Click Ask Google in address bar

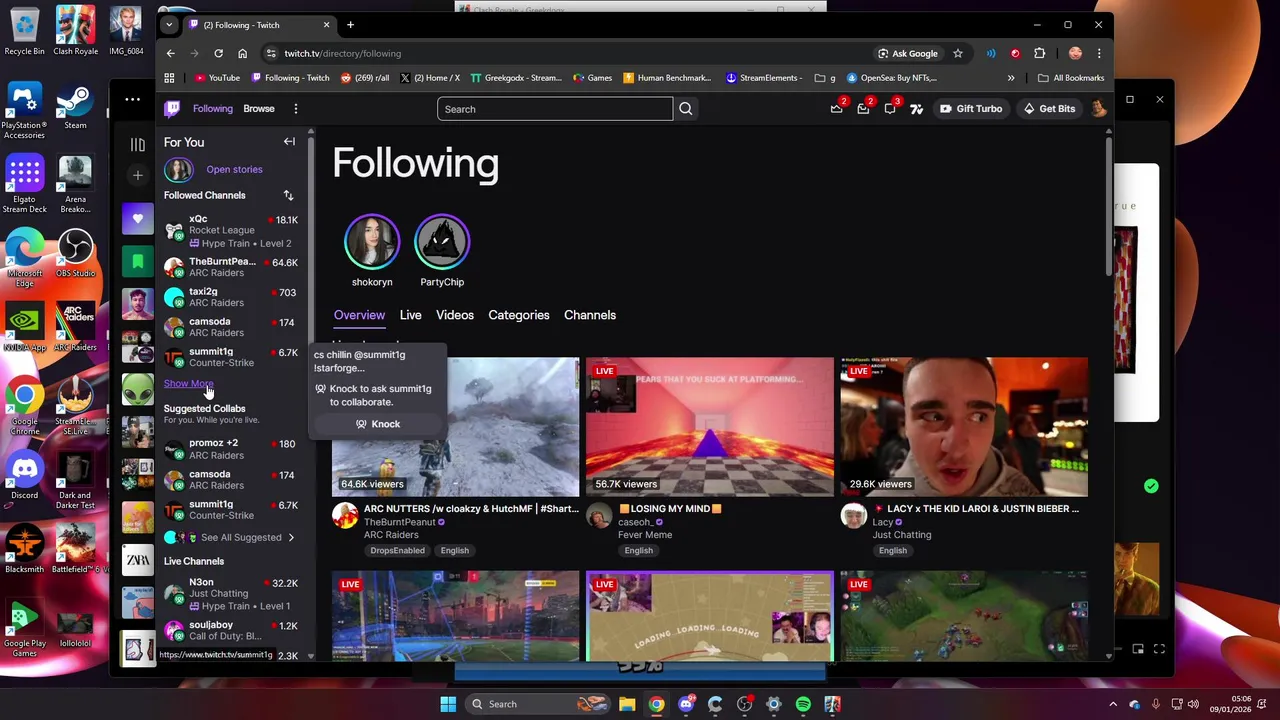(908, 53)
